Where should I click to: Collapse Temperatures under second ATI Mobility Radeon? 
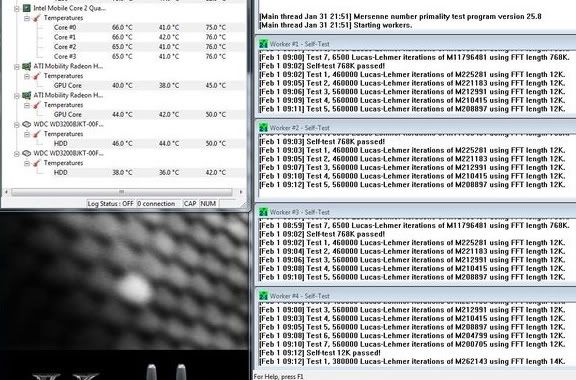coord(27,105)
